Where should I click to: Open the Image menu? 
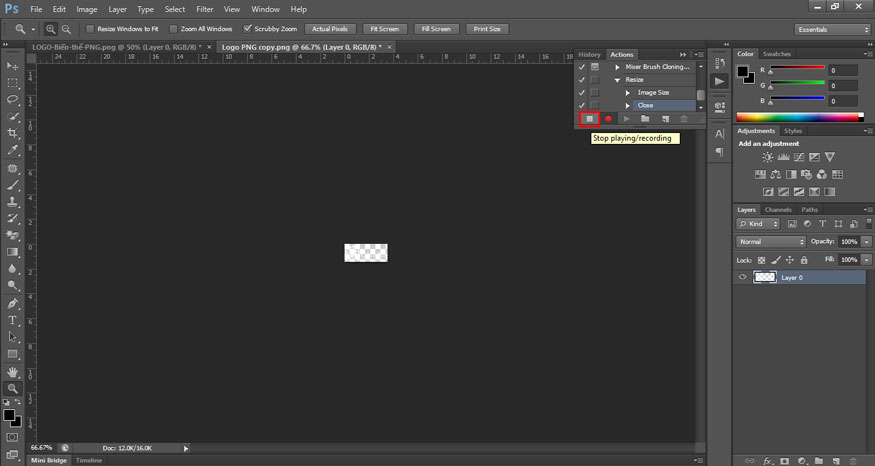click(x=86, y=9)
